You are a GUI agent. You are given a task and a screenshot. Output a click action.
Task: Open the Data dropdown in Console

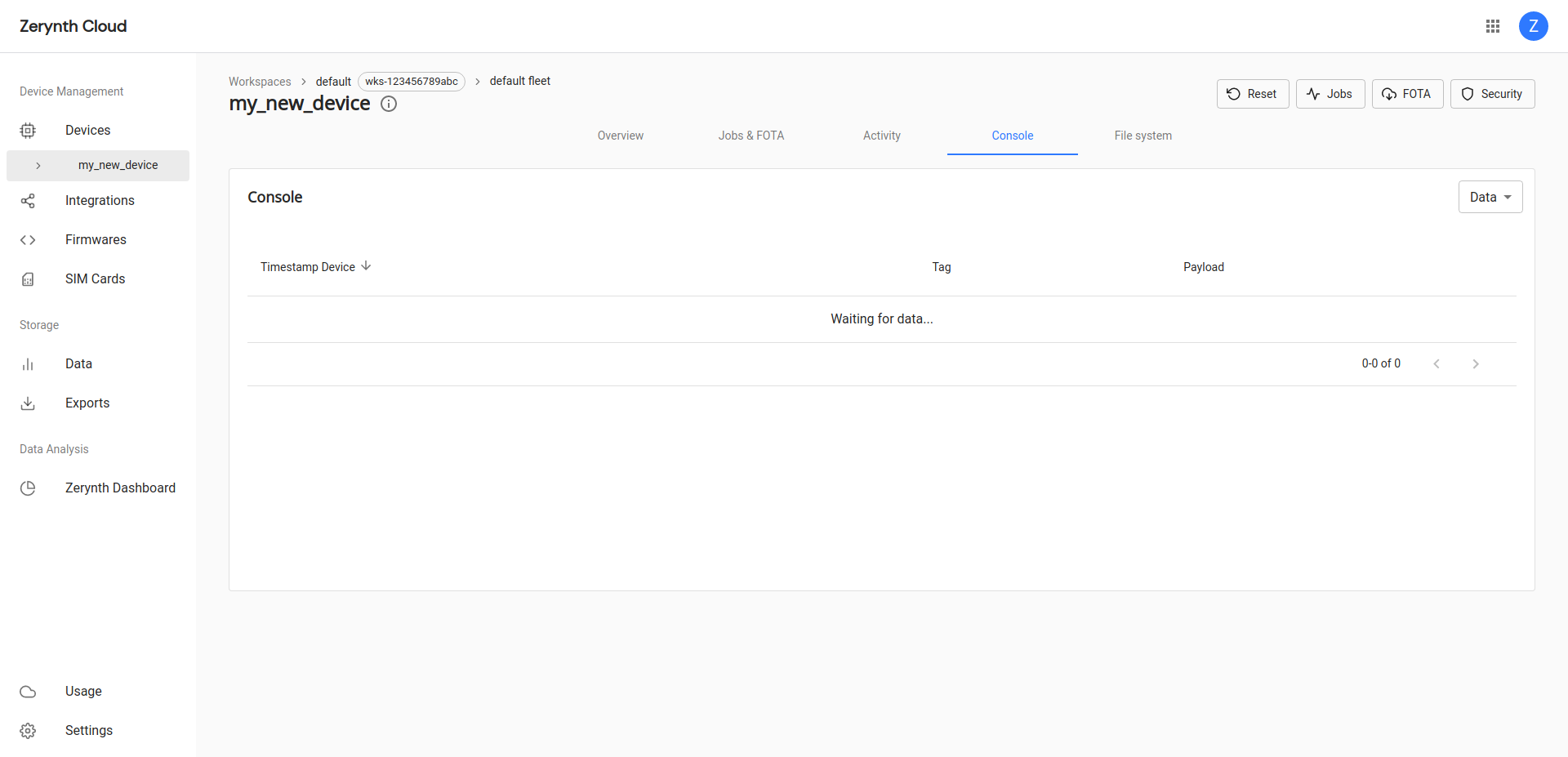1490,197
